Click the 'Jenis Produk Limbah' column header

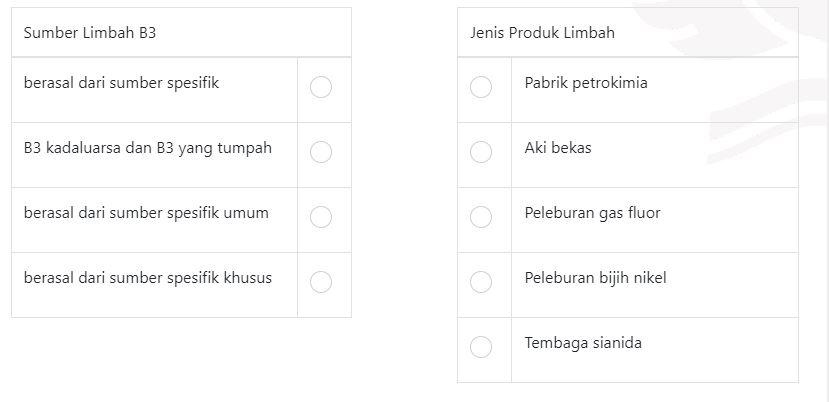click(x=542, y=33)
